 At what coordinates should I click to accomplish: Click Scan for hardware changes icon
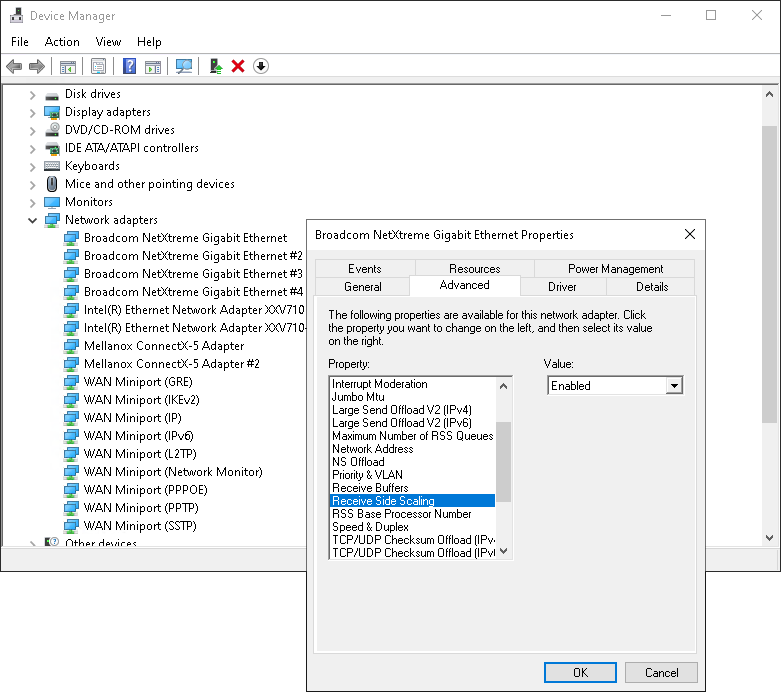[184, 66]
